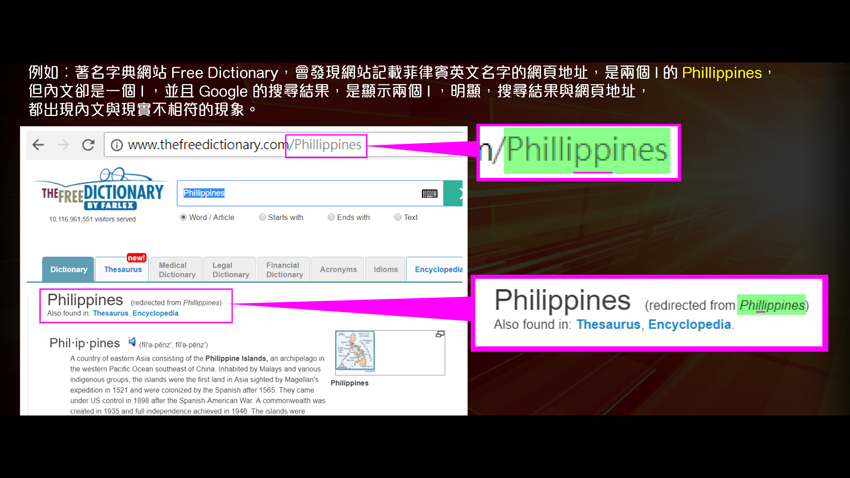Play Philippines pronunciation speaker icon
The image size is (850, 478).
[x=132, y=341]
